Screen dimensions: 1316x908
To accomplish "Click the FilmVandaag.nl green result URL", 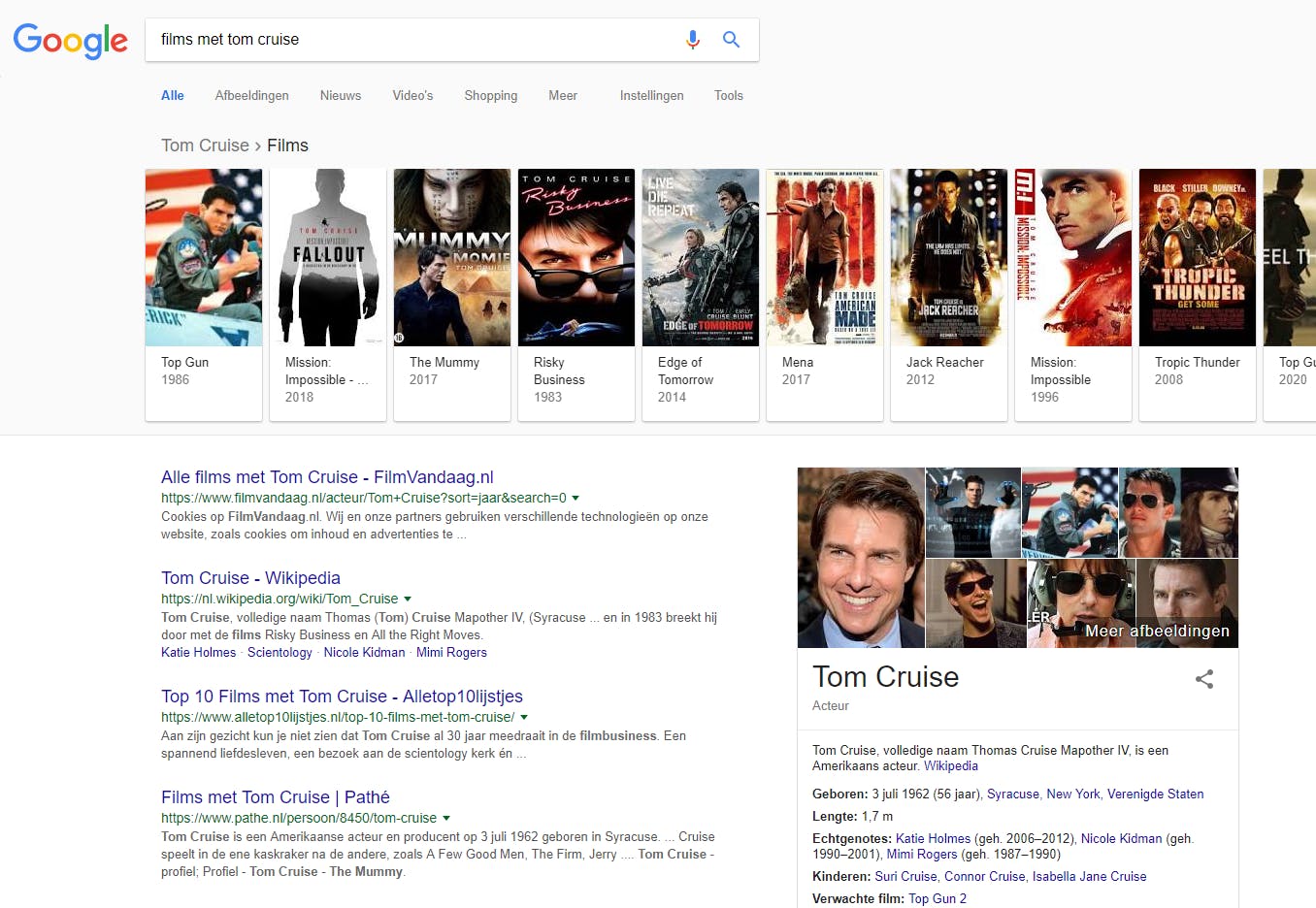I will 364,498.
